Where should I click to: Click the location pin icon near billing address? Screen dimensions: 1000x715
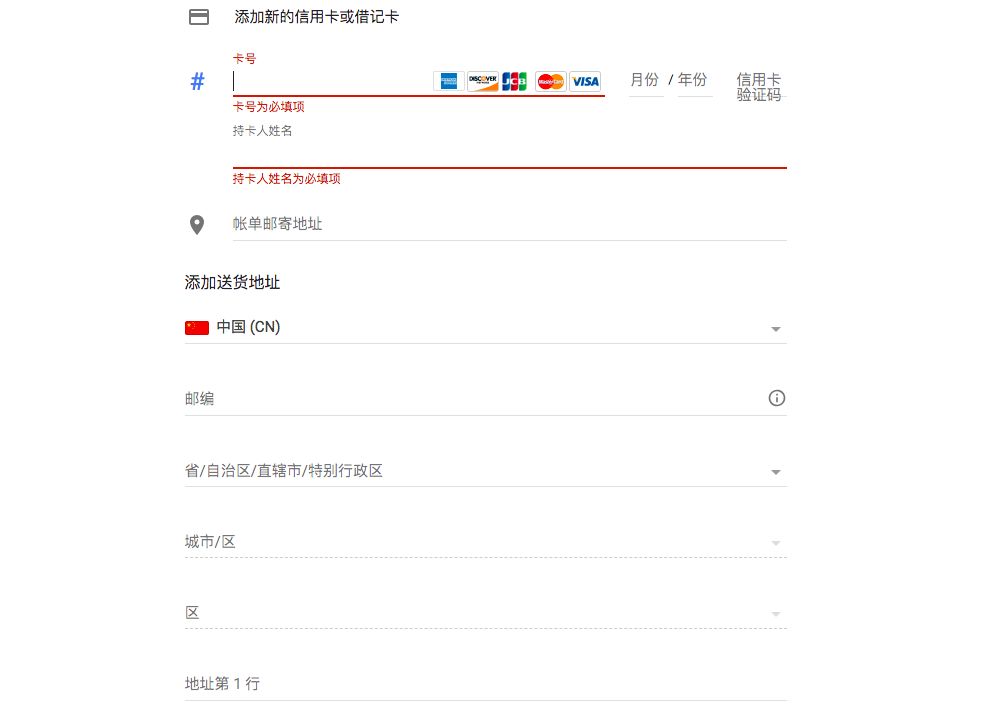tap(196, 225)
